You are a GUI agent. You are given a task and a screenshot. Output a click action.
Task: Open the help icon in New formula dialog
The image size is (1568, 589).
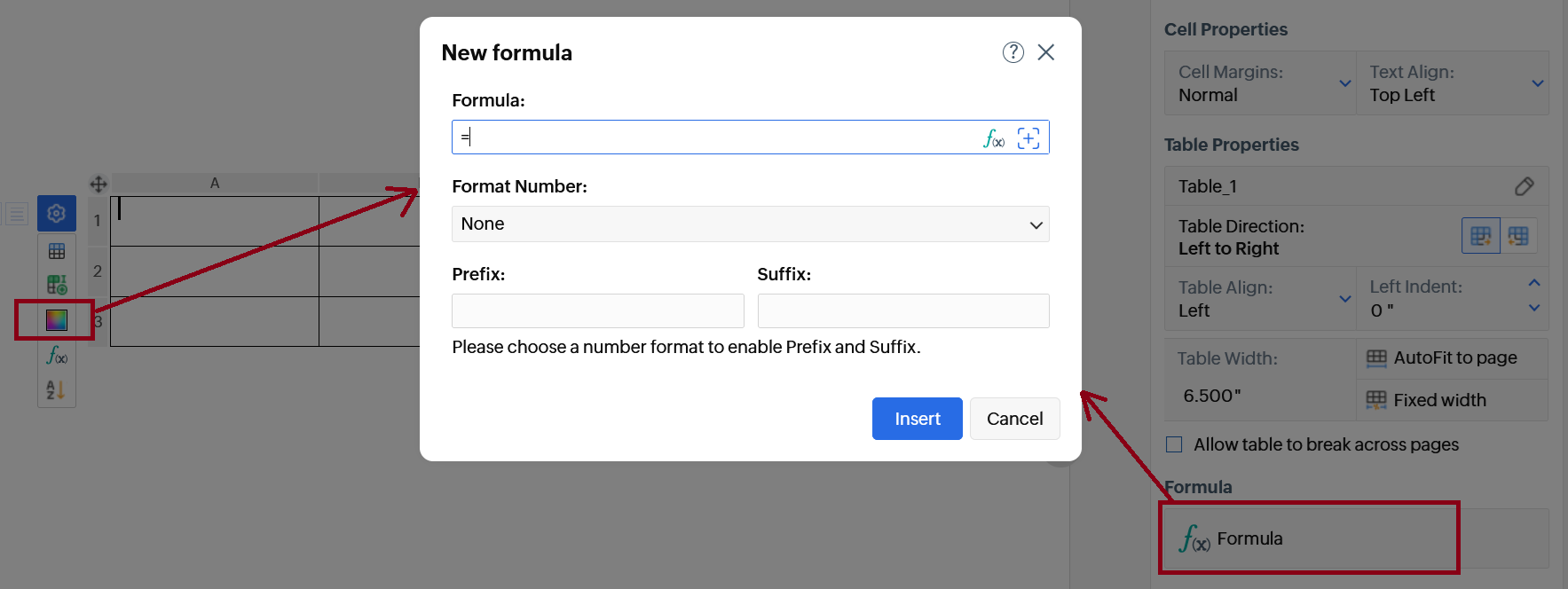click(1013, 52)
